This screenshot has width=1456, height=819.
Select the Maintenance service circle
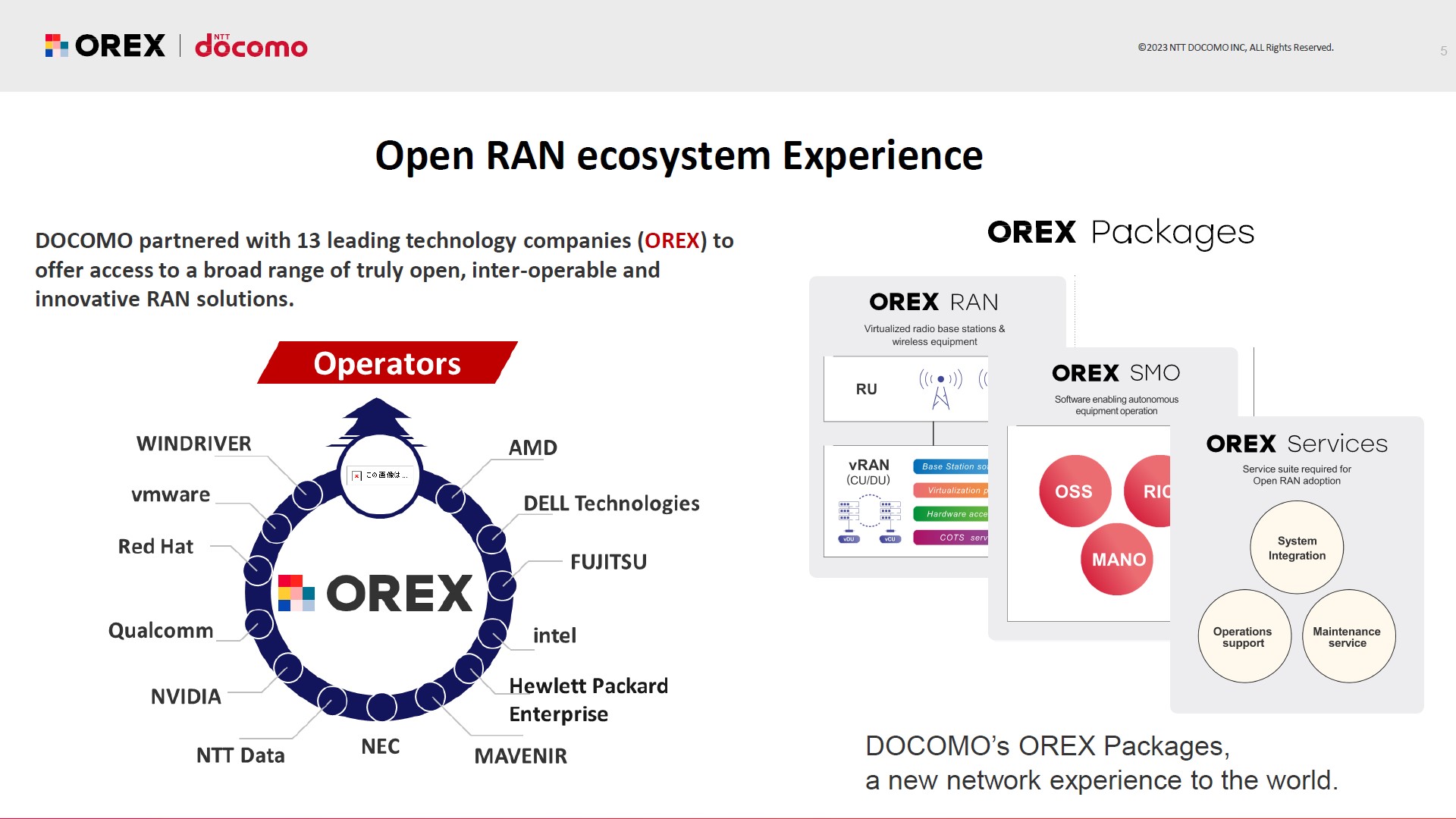(1347, 637)
